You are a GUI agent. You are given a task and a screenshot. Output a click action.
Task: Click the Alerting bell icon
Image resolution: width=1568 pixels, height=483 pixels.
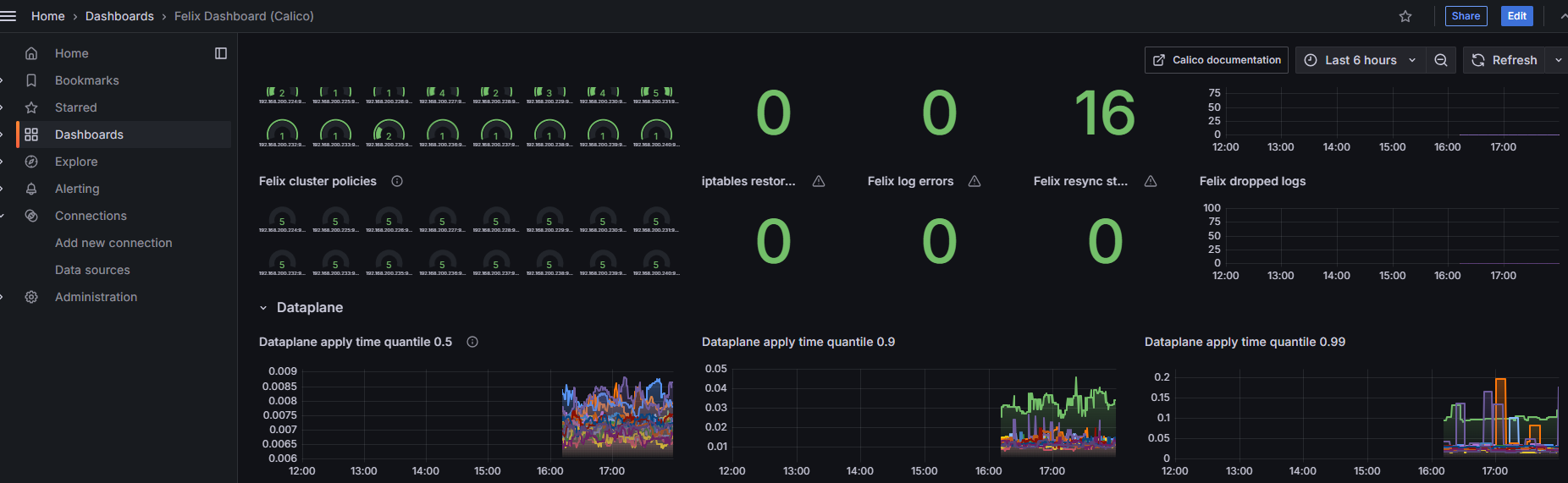point(31,189)
